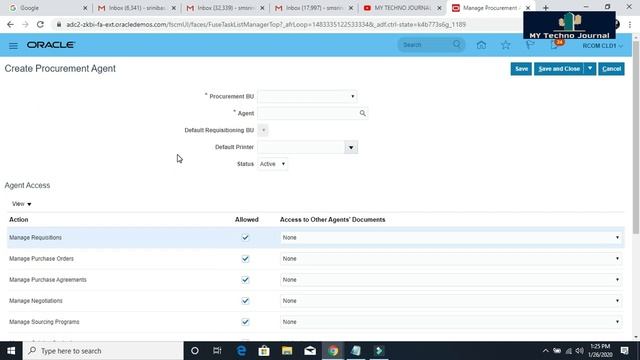Open the Windows Start menu
640x360 pixels.
[11, 351]
